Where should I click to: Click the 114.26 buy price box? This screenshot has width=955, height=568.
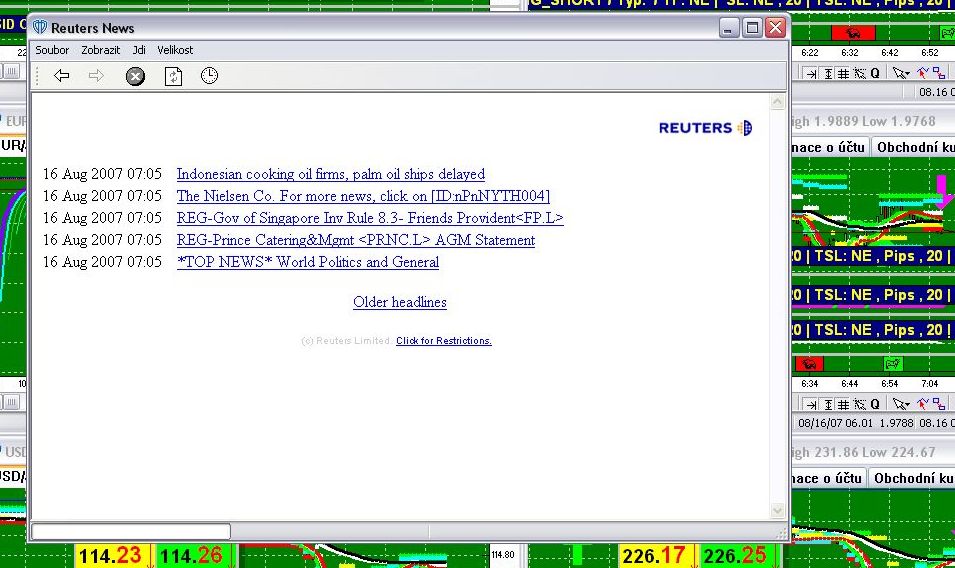(194, 556)
